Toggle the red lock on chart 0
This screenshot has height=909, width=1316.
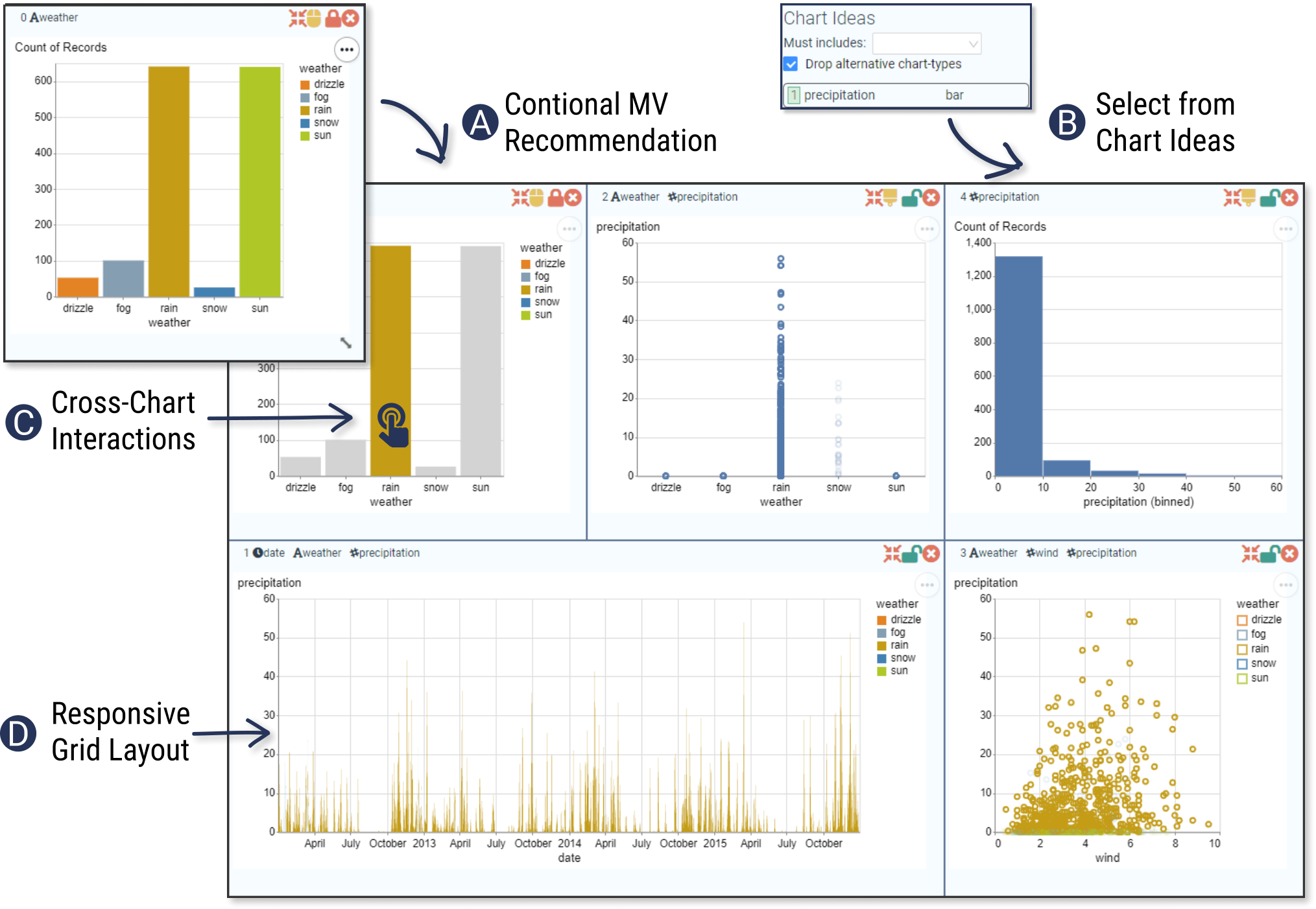[x=333, y=18]
